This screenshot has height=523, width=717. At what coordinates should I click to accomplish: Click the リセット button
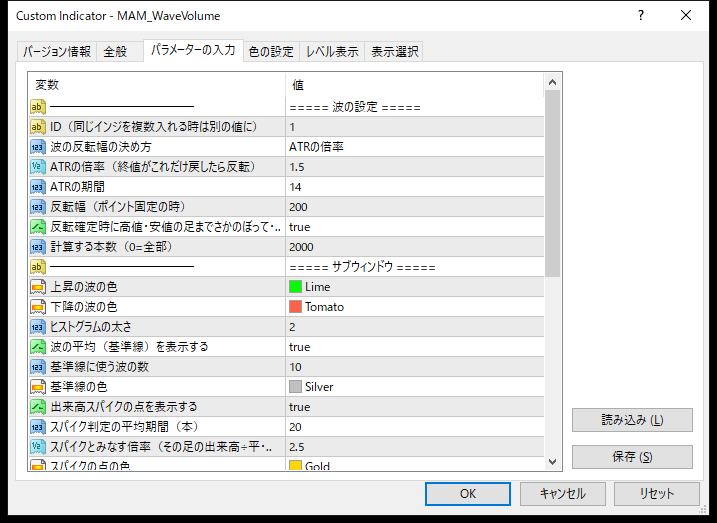(x=657, y=494)
